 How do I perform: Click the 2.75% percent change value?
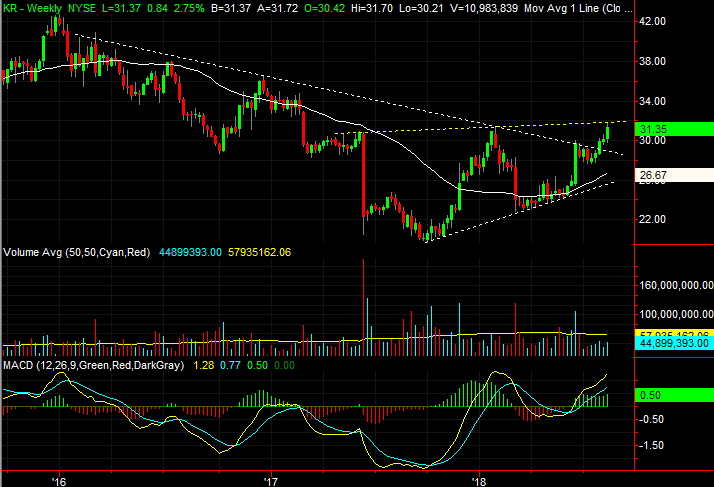coord(189,8)
